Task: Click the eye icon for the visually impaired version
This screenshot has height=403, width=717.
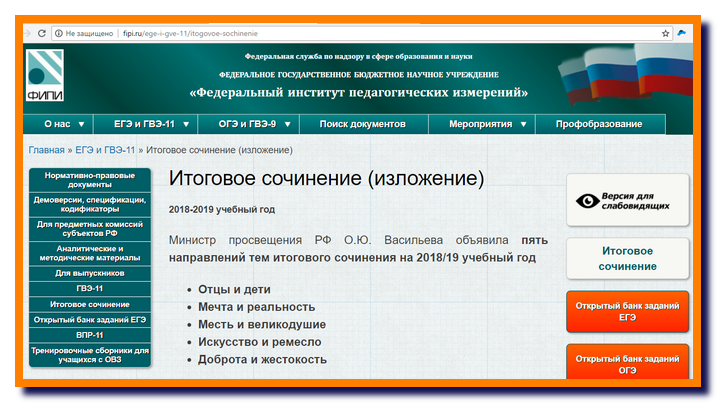Action: pyautogui.click(x=586, y=200)
